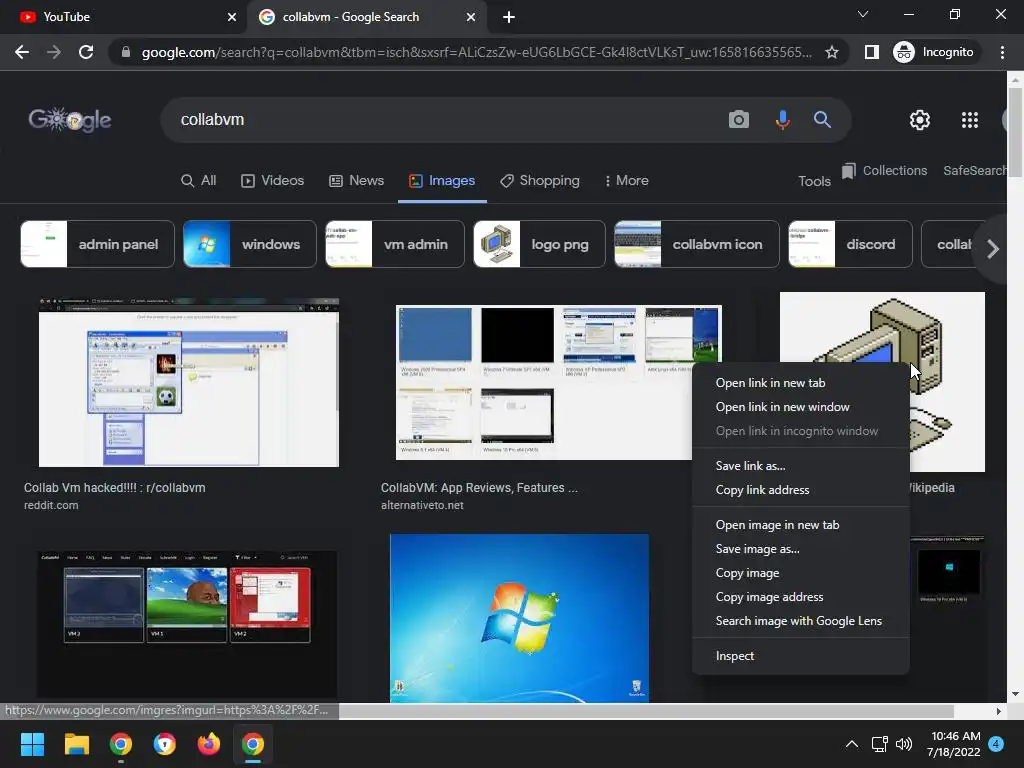Open the CollabVM App Reviews thumbnail

point(543,383)
